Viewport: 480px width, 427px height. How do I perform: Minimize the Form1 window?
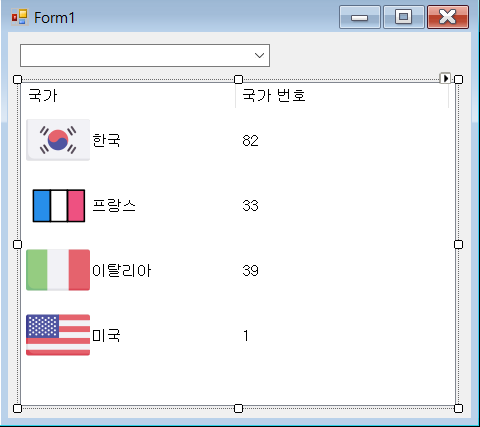pos(360,17)
